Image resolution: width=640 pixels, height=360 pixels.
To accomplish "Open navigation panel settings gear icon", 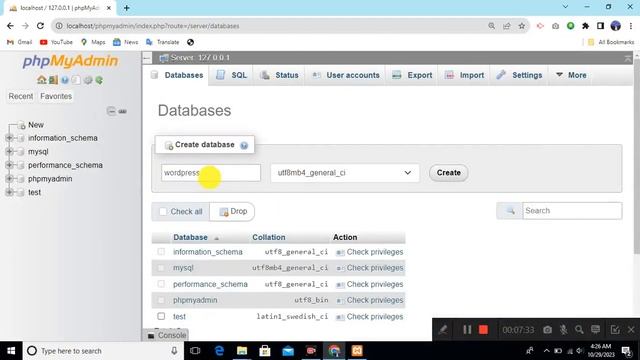I will [87, 80].
